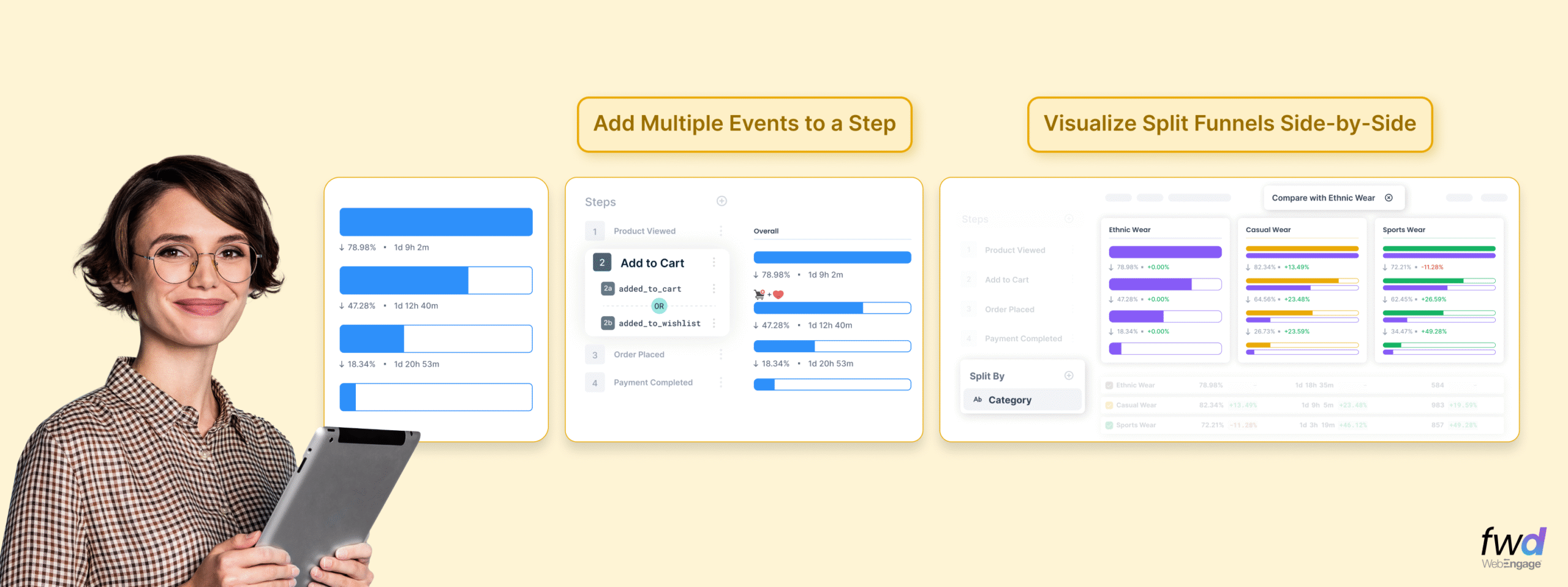Open the three-dot menu for Add to Cart step
The width and height of the screenshot is (1568, 587).
pos(714,262)
